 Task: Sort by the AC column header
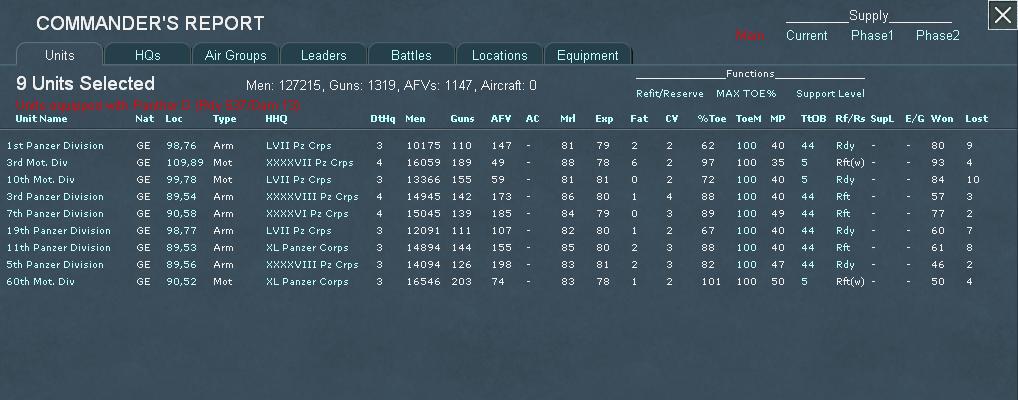(x=532, y=119)
